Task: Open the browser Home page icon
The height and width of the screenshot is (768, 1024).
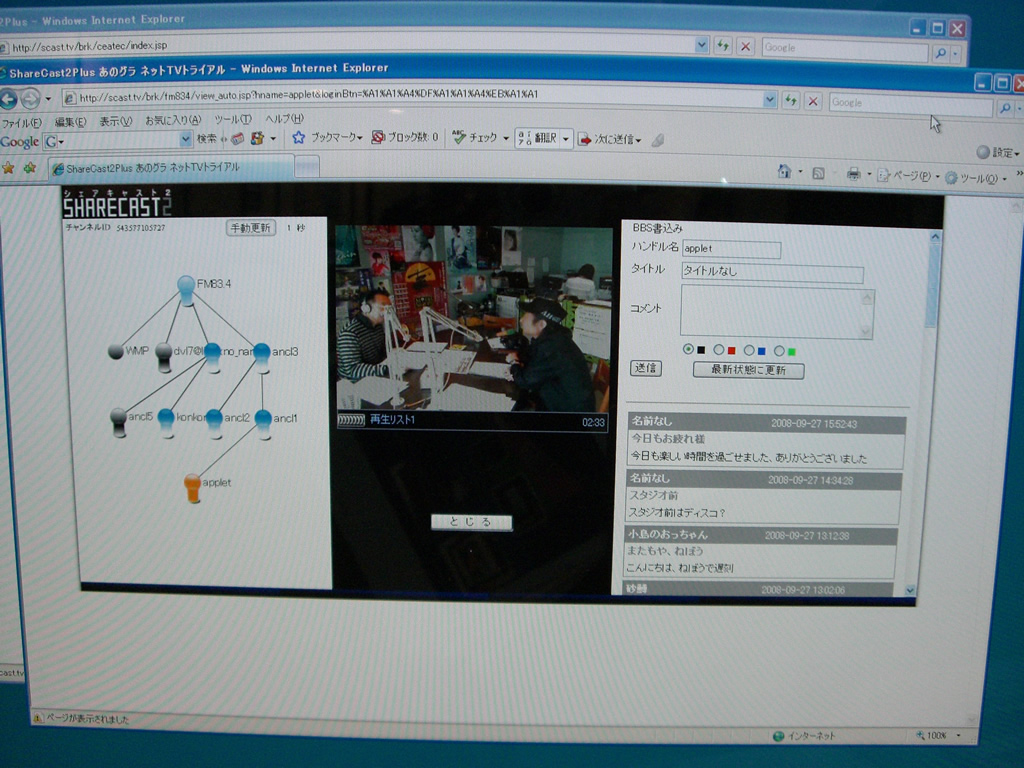Action: (784, 172)
